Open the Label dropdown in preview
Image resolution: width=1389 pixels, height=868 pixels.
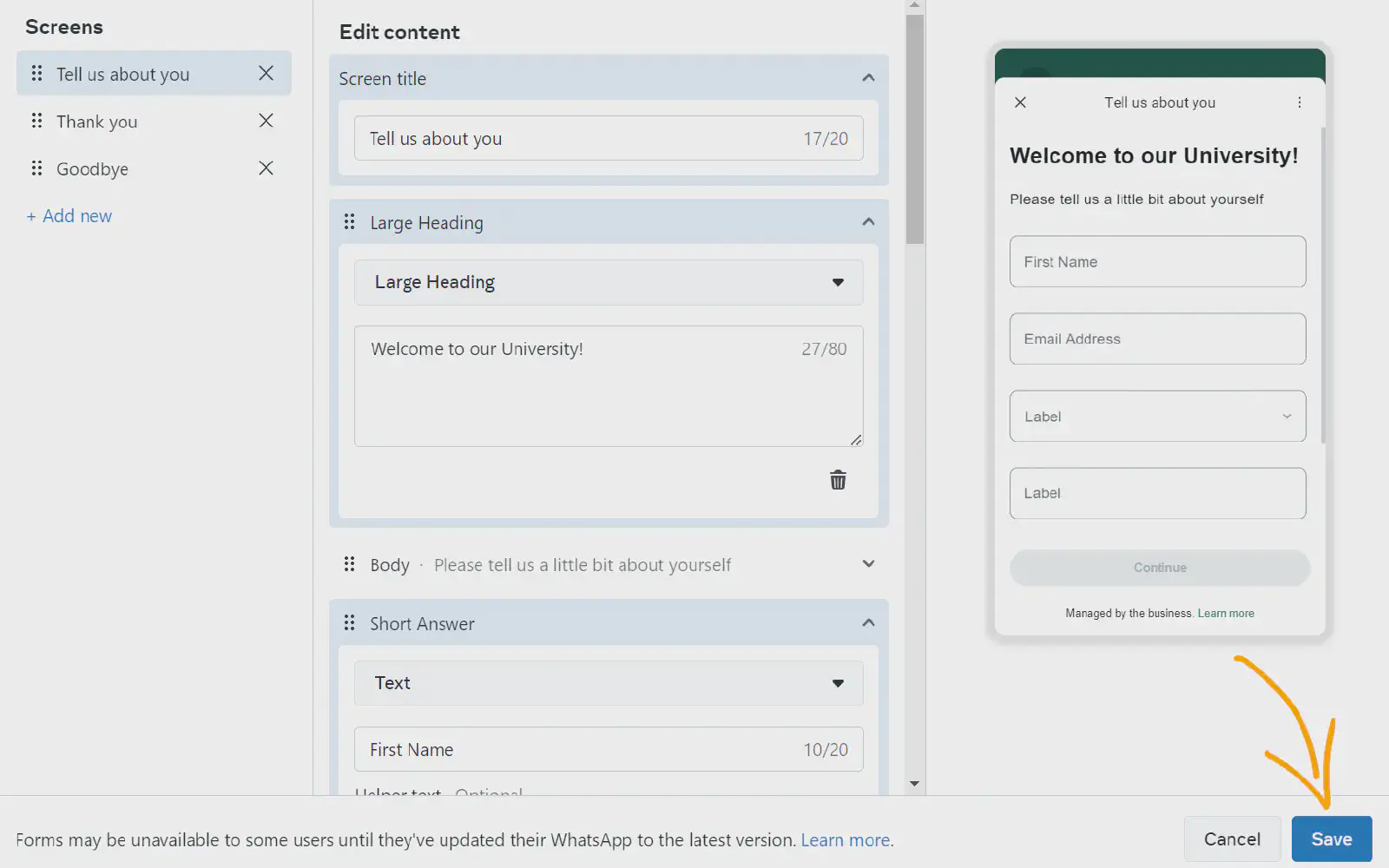pyautogui.click(x=1156, y=417)
